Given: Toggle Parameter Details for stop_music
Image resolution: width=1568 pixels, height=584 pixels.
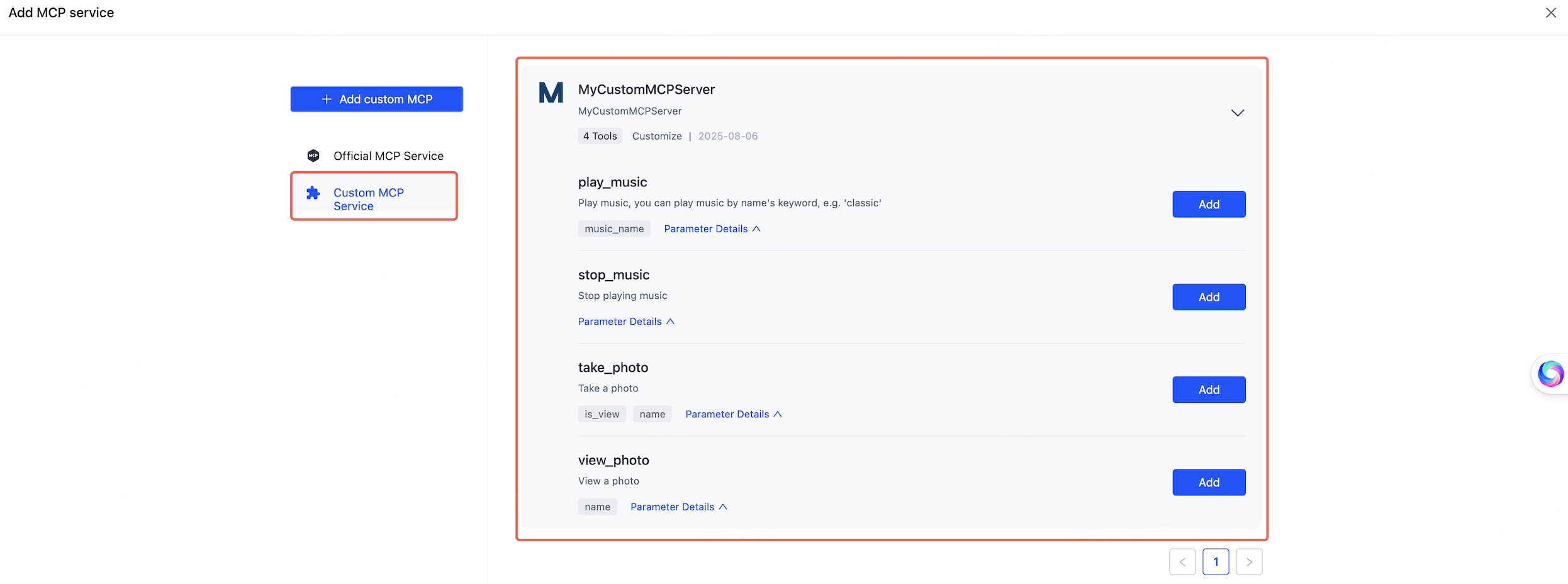Looking at the screenshot, I should click(x=626, y=321).
